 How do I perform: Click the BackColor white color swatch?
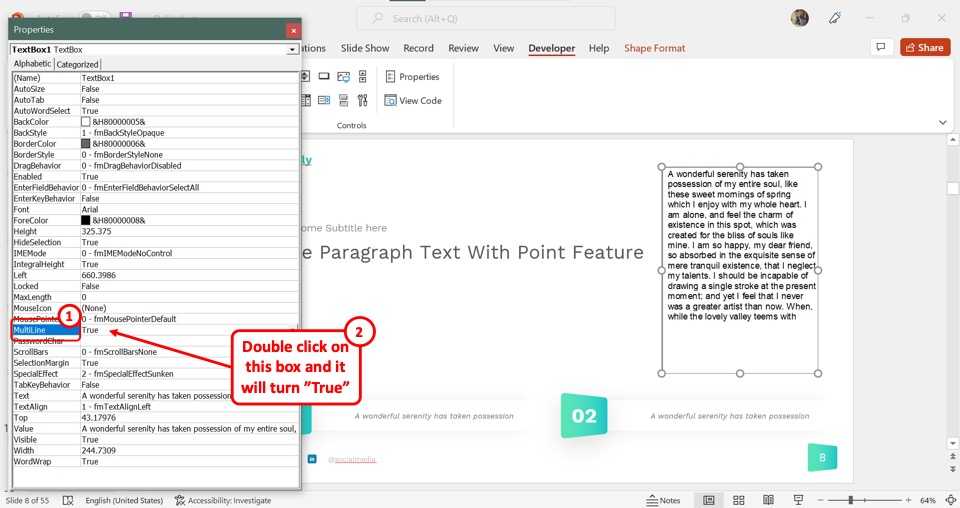[x=86, y=122]
